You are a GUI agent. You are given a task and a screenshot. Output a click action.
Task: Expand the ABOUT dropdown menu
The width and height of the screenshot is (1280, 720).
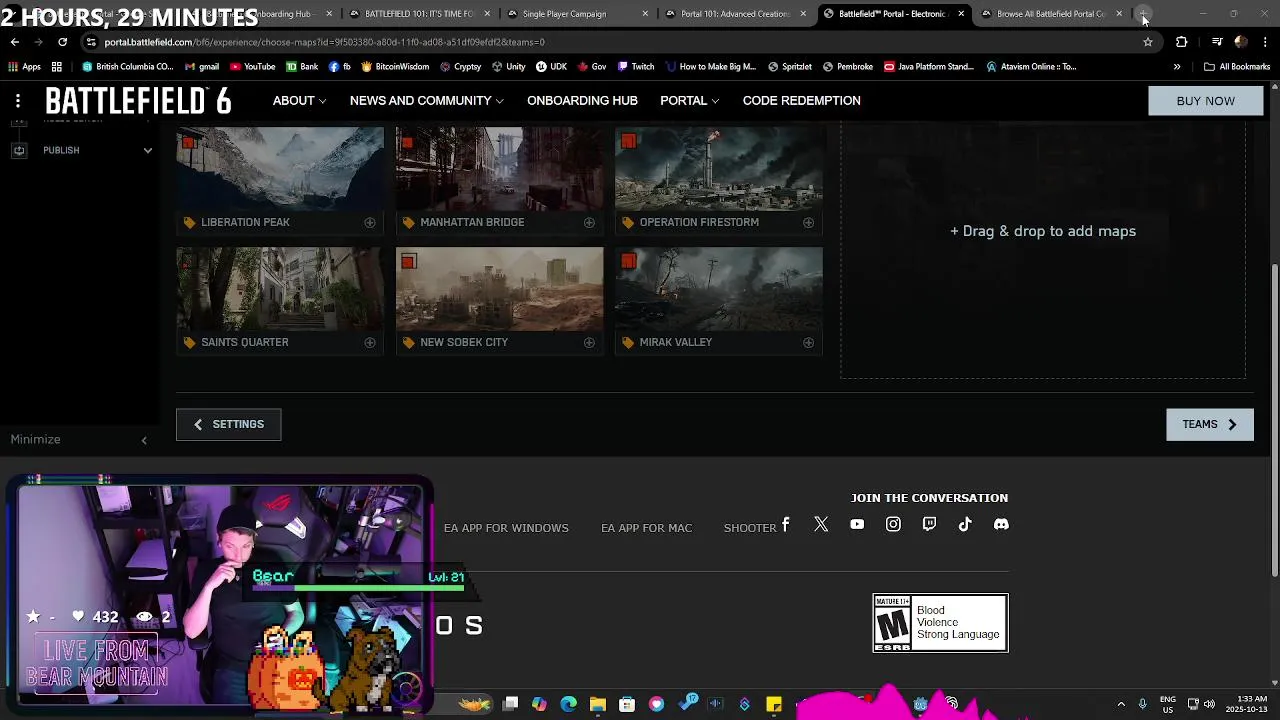299,101
